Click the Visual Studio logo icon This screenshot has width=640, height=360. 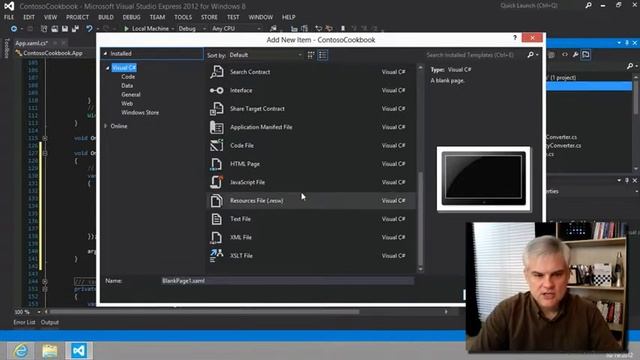(x=9, y=6)
